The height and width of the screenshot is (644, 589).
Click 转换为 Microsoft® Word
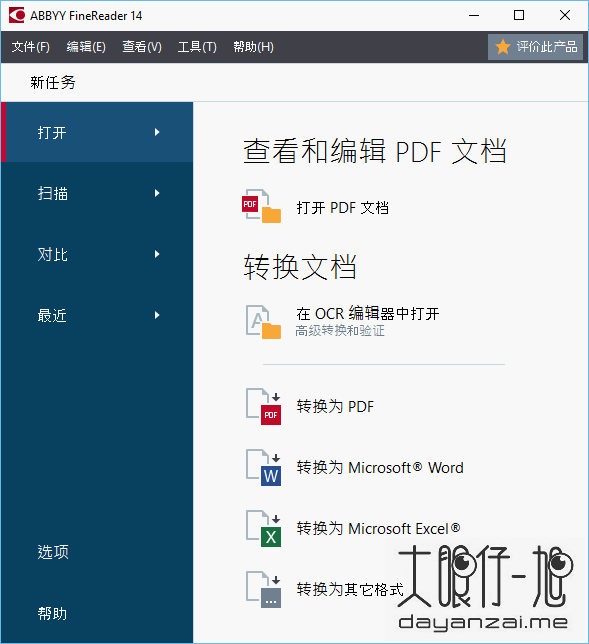tap(380, 467)
